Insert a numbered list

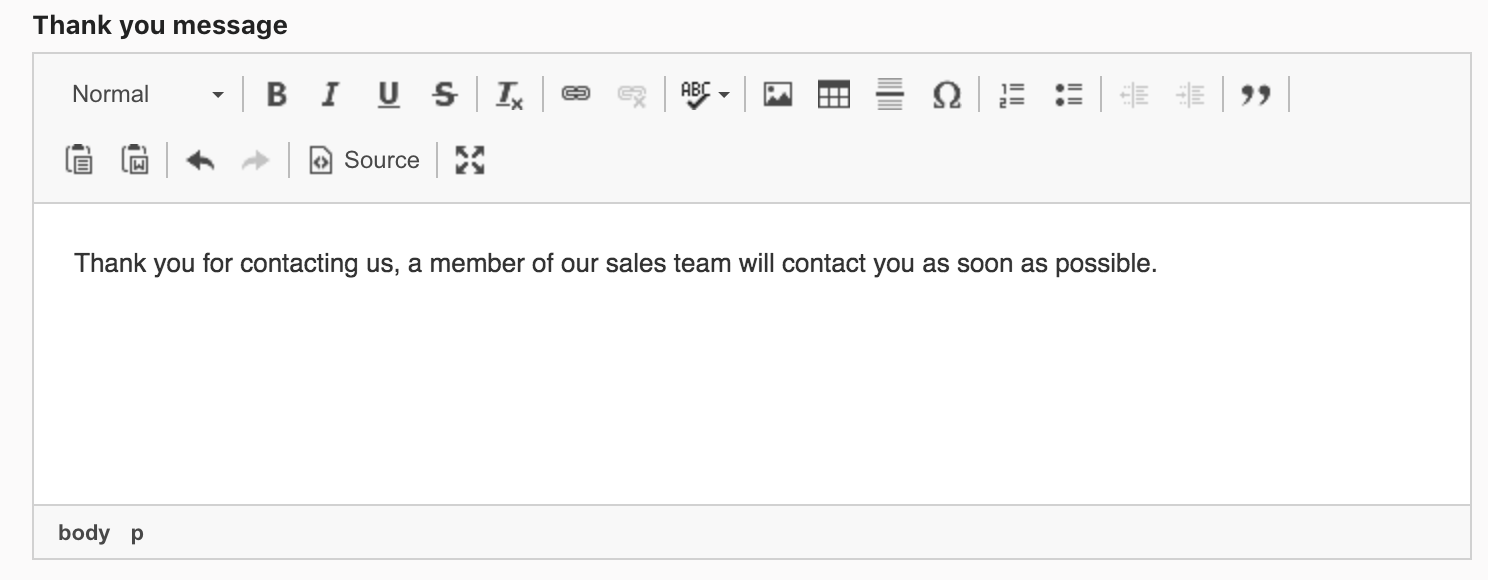point(1012,95)
